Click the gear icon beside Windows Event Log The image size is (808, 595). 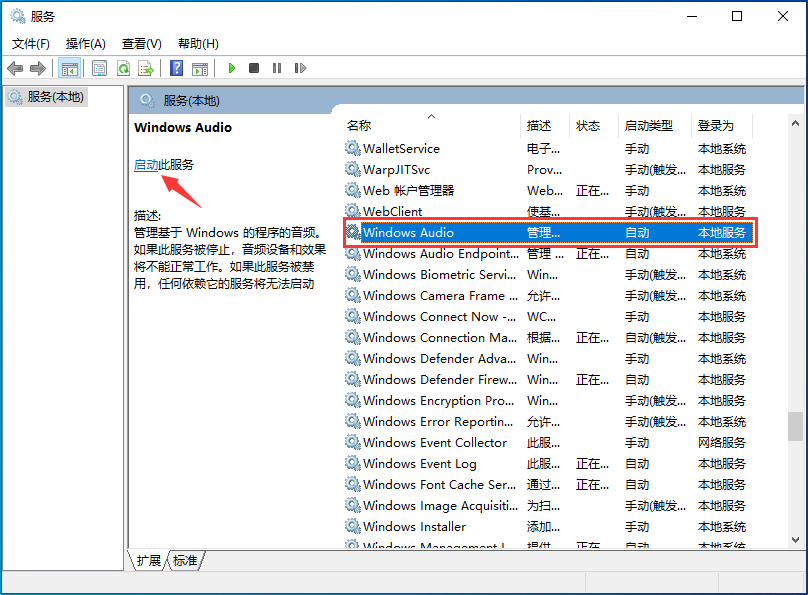(352, 464)
